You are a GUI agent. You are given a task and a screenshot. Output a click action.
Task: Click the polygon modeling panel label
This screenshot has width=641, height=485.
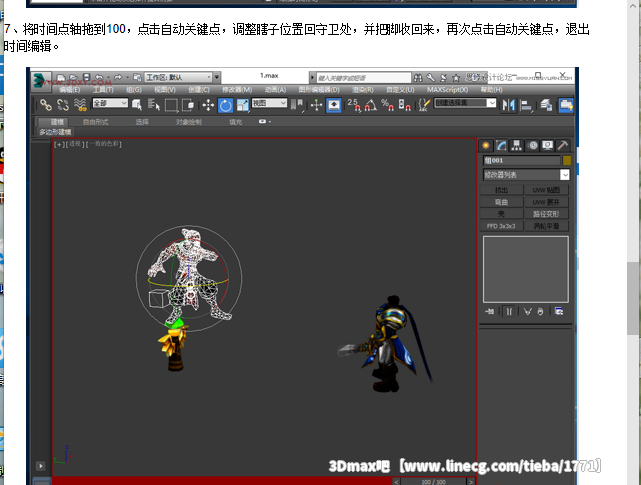[x=55, y=132]
